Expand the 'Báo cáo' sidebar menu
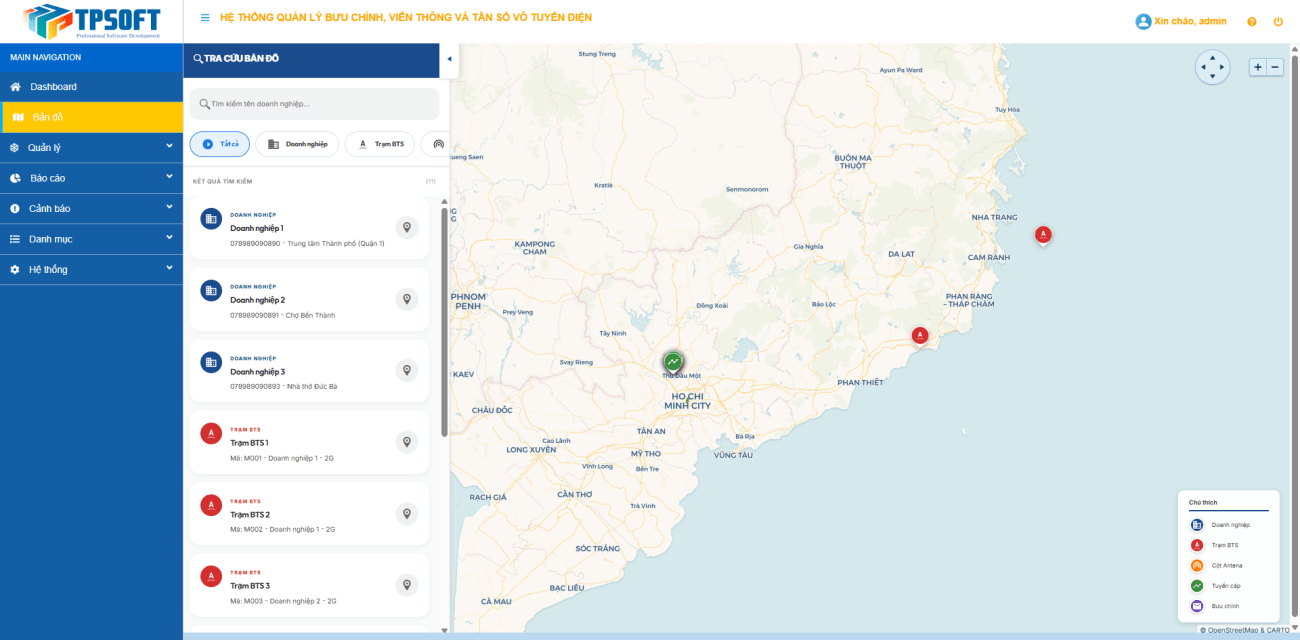This screenshot has width=1300, height=640. coord(91,178)
